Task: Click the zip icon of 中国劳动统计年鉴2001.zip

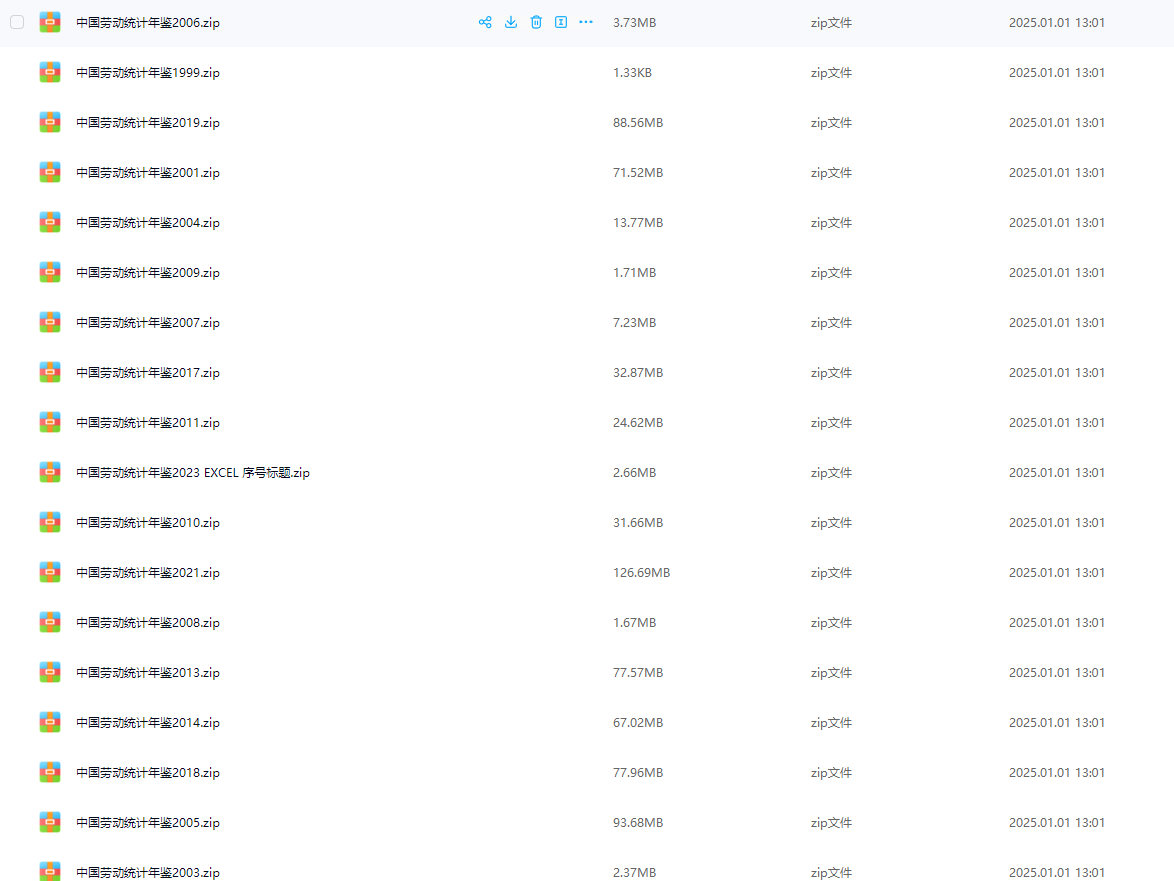Action: click(50, 172)
